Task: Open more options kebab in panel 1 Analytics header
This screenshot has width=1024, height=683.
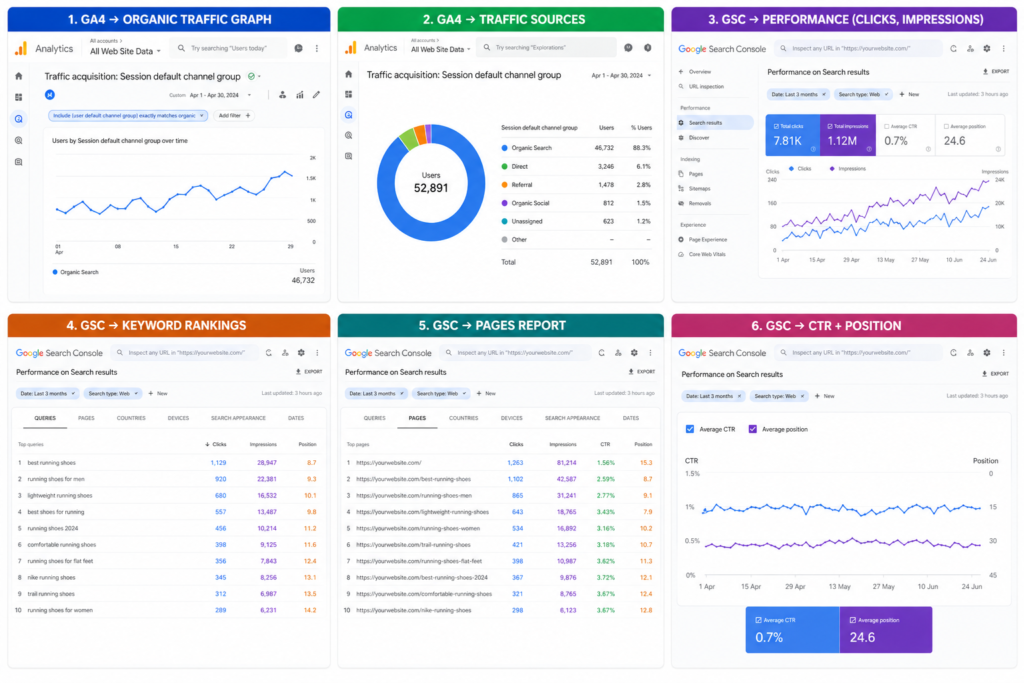Action: [x=317, y=48]
